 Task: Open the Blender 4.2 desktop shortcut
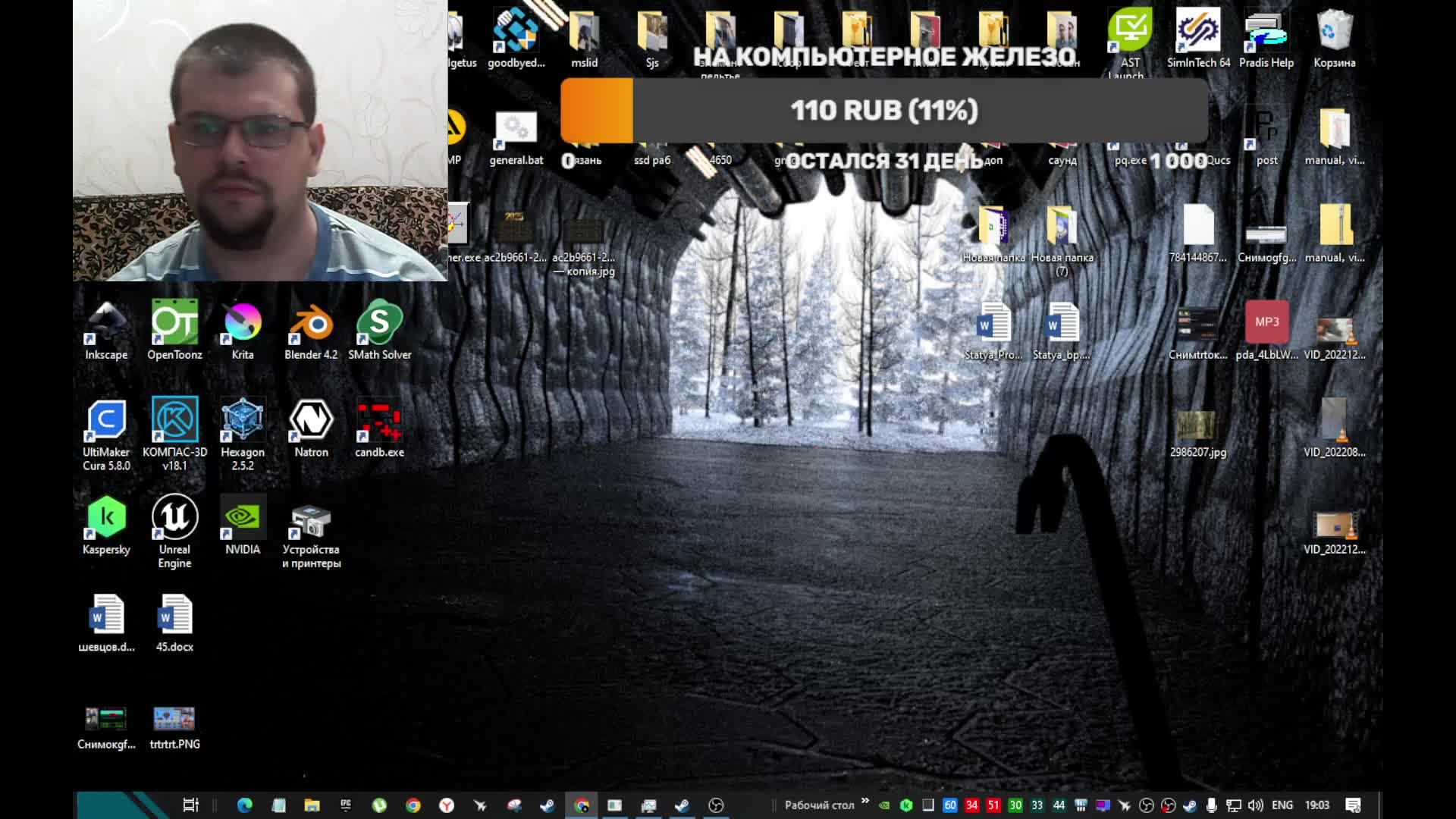pyautogui.click(x=311, y=326)
